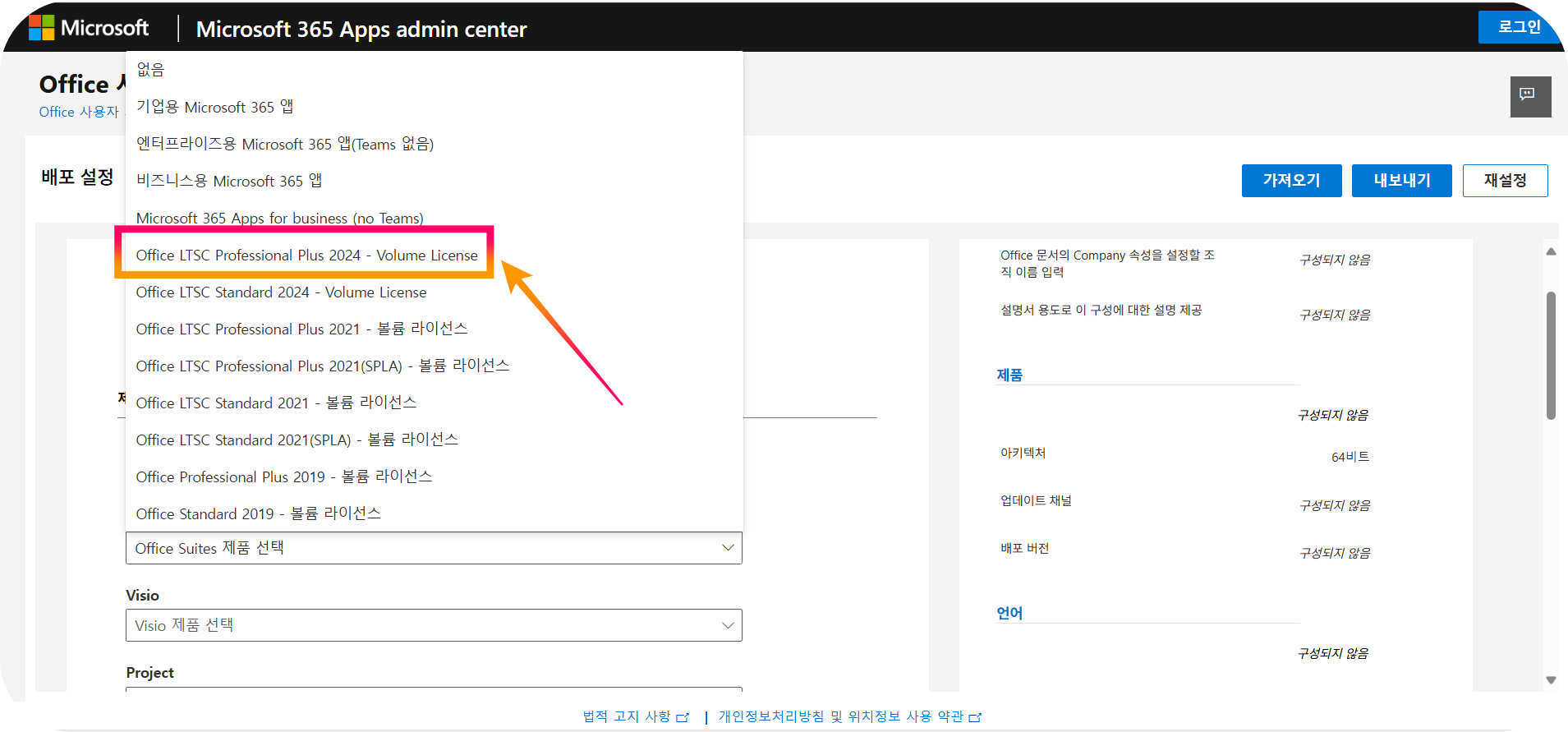Screen dimensions: 1568x732
Task: Click the 업데이트 채널 row label
Action: pyautogui.click(x=1036, y=500)
